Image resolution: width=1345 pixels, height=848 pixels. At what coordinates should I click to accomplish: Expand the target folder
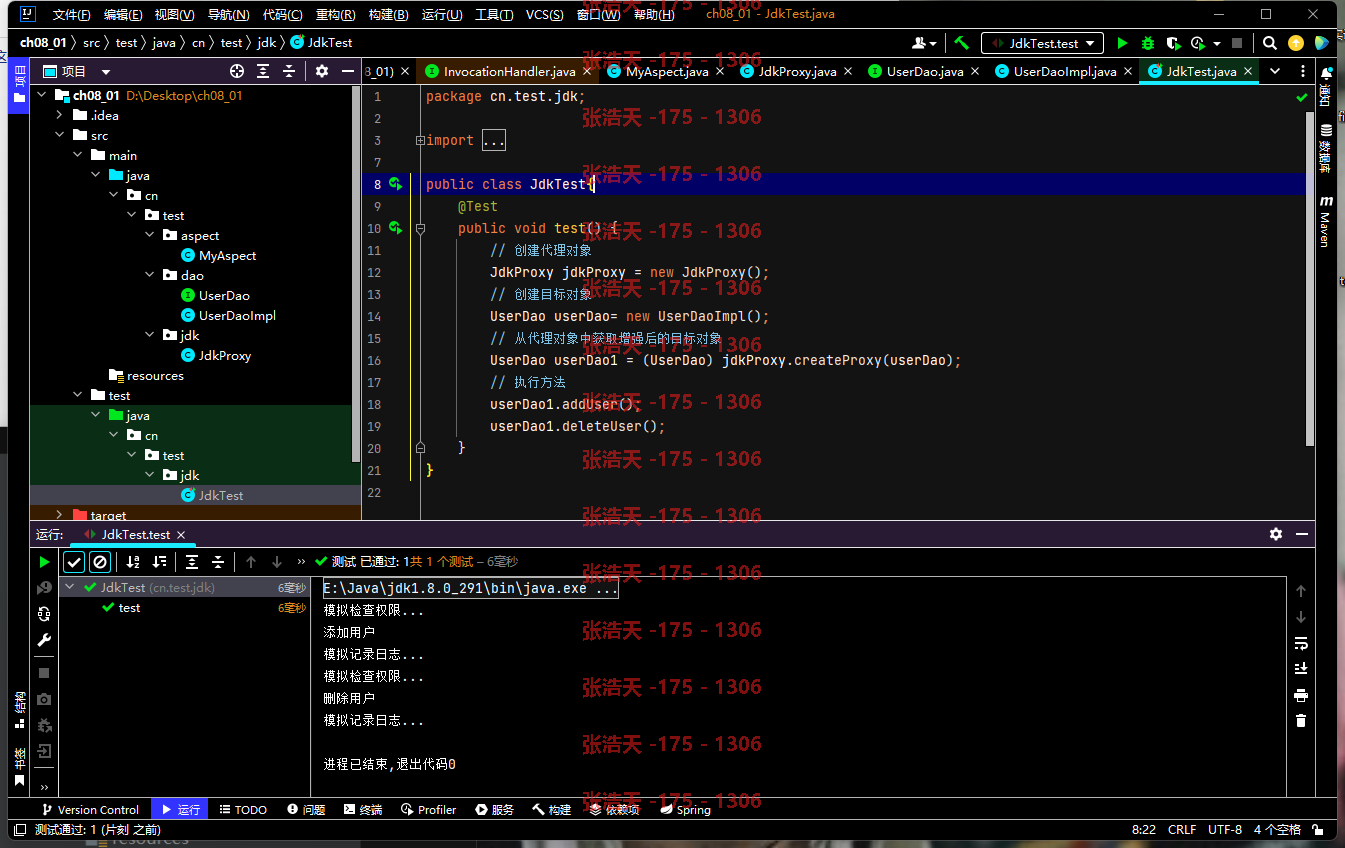tap(59, 515)
